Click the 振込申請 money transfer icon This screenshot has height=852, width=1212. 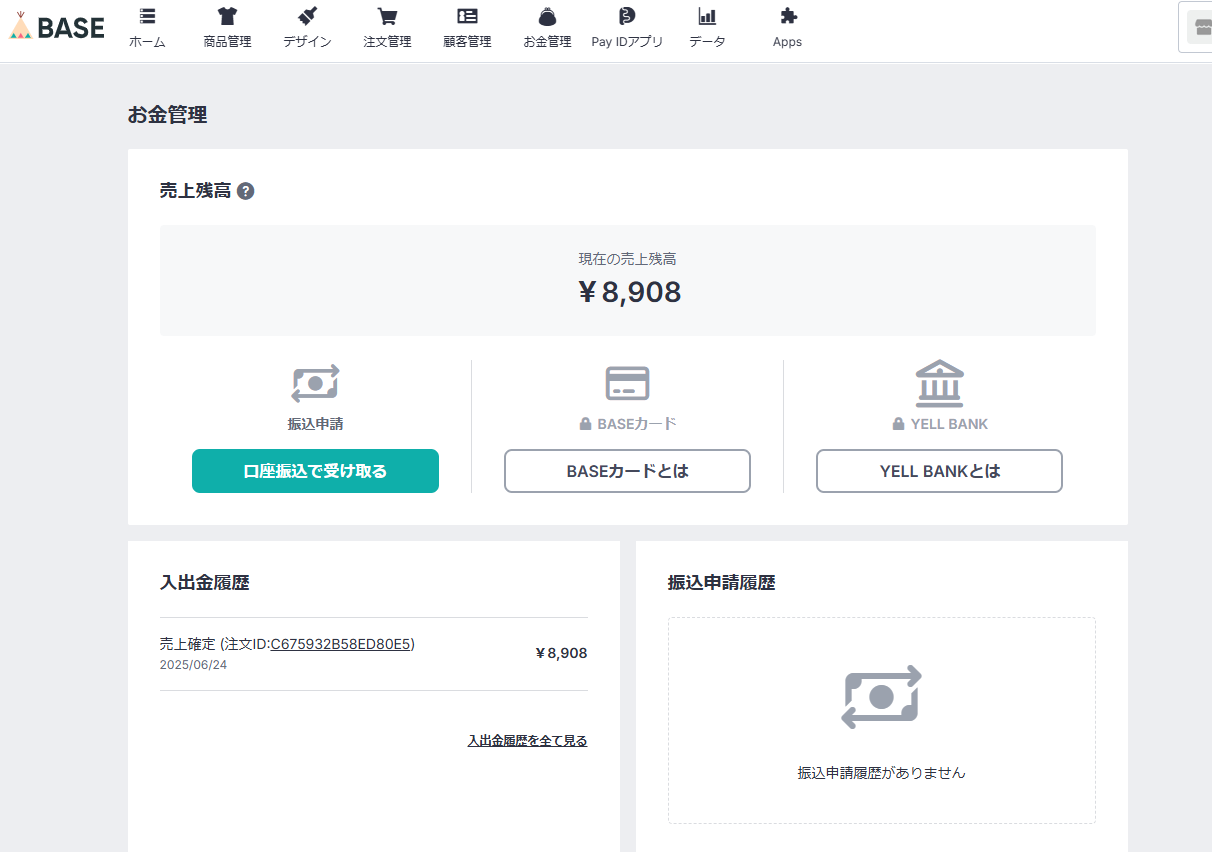[315, 383]
